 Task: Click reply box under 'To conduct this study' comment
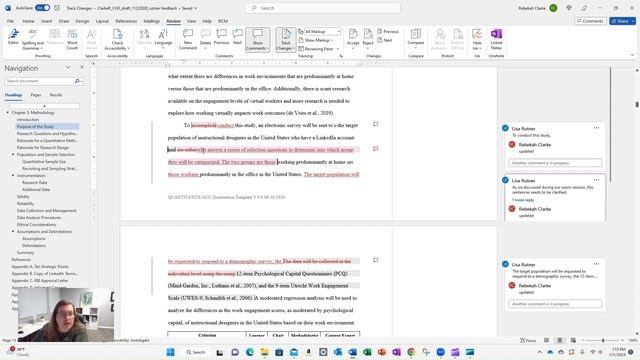click(555, 163)
